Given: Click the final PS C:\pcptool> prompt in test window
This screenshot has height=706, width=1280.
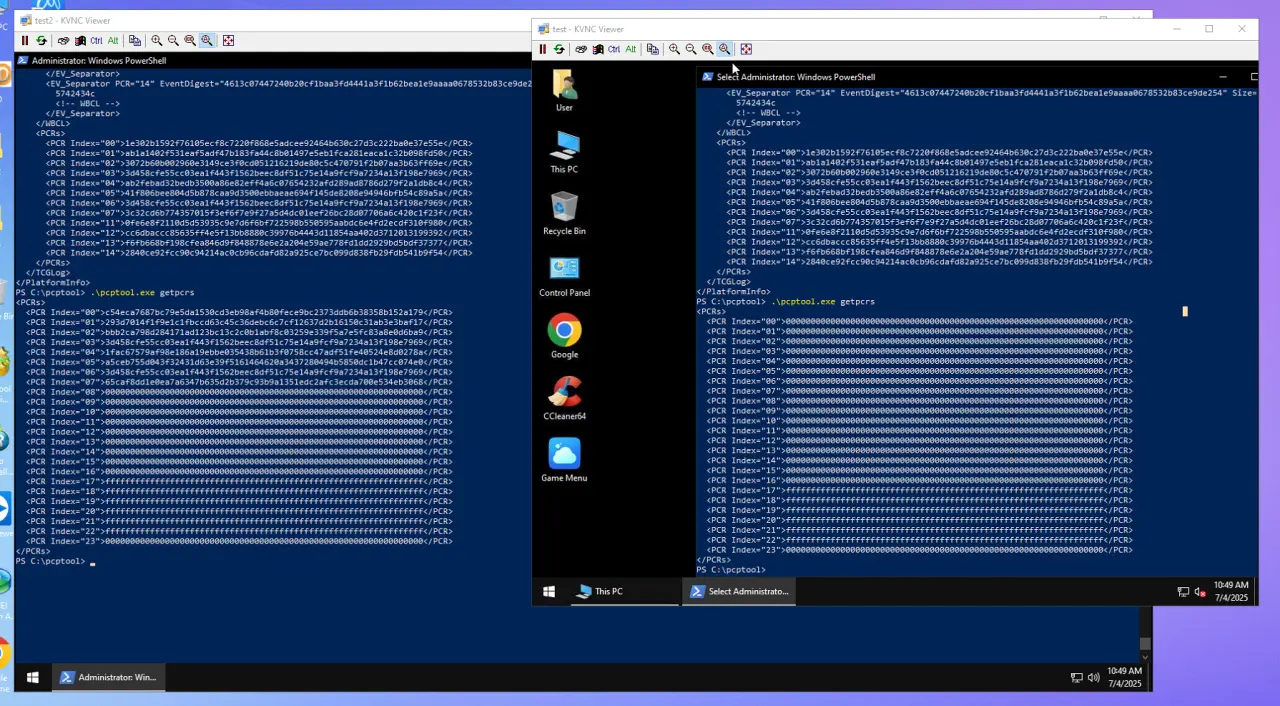Looking at the screenshot, I should 731,570.
